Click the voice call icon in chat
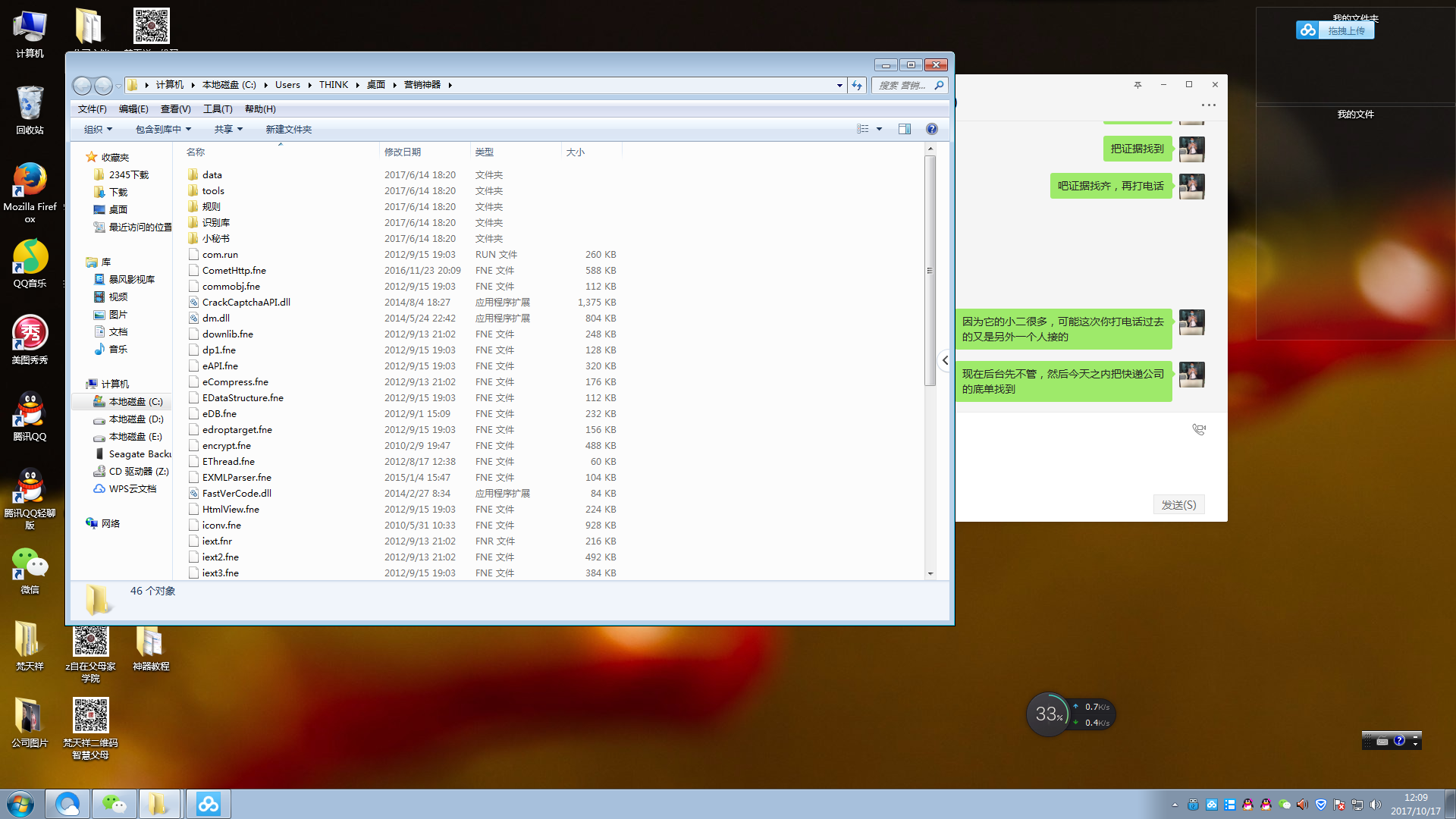1456x819 pixels. click(1199, 429)
